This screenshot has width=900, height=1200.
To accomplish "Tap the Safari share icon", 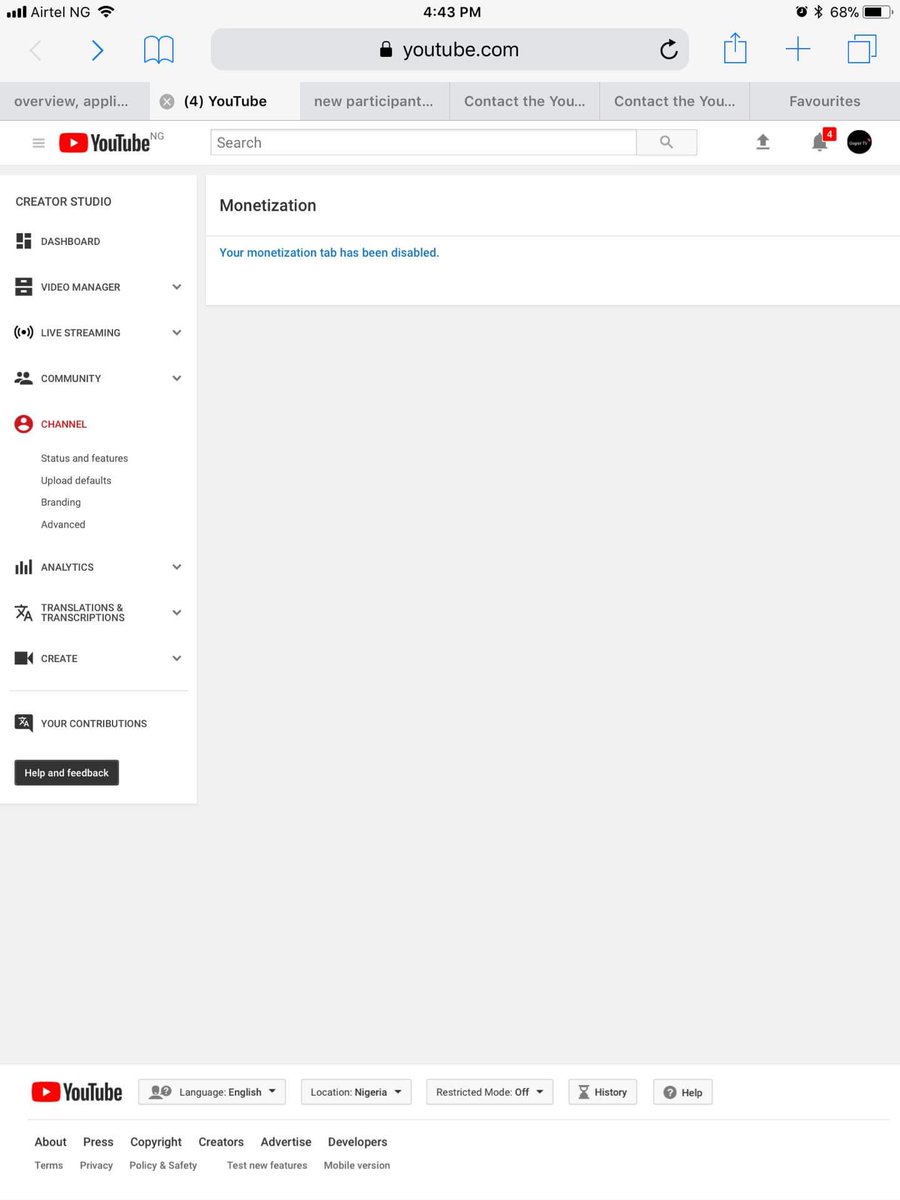I will point(735,48).
